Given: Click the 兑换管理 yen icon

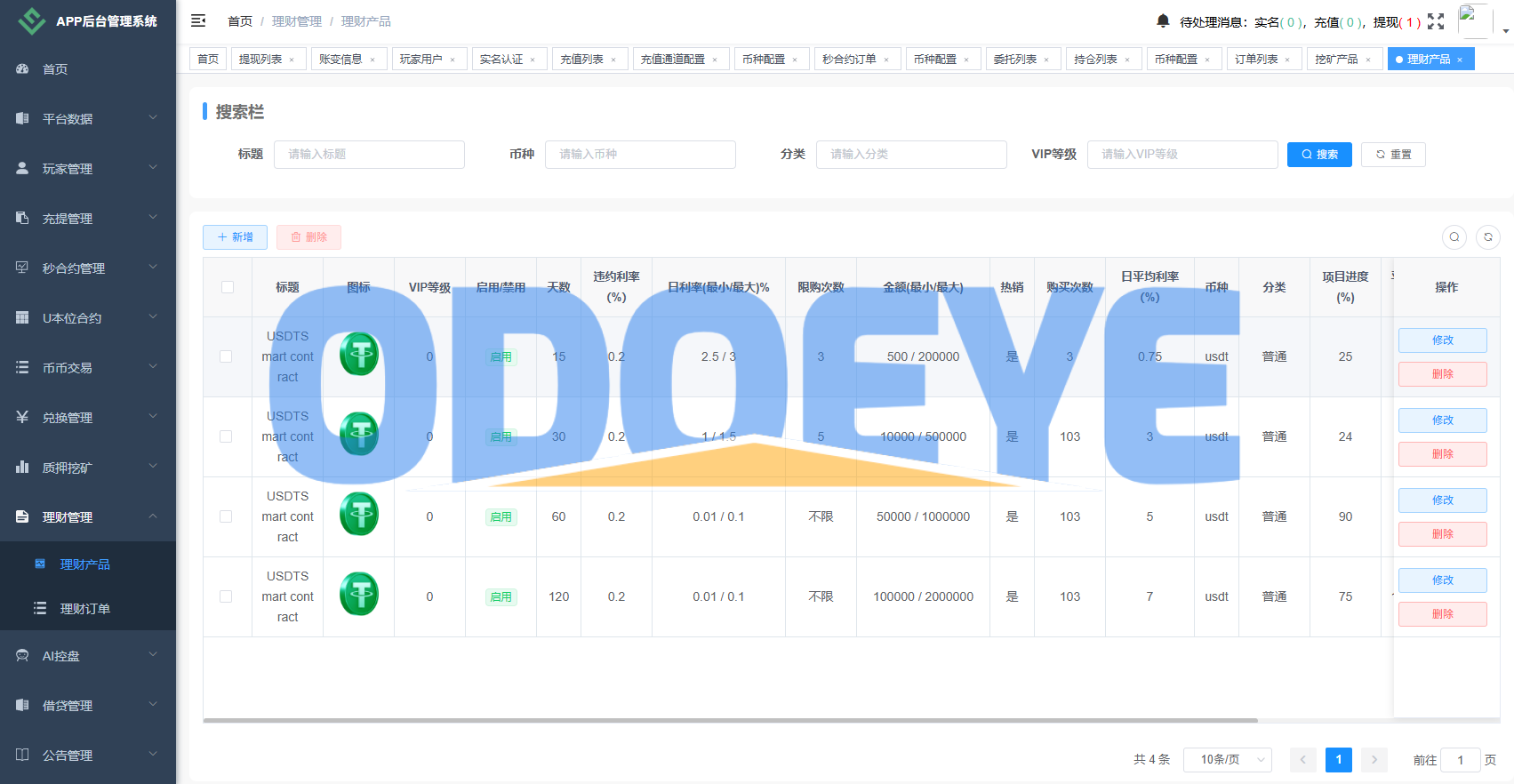Looking at the screenshot, I should point(22,417).
